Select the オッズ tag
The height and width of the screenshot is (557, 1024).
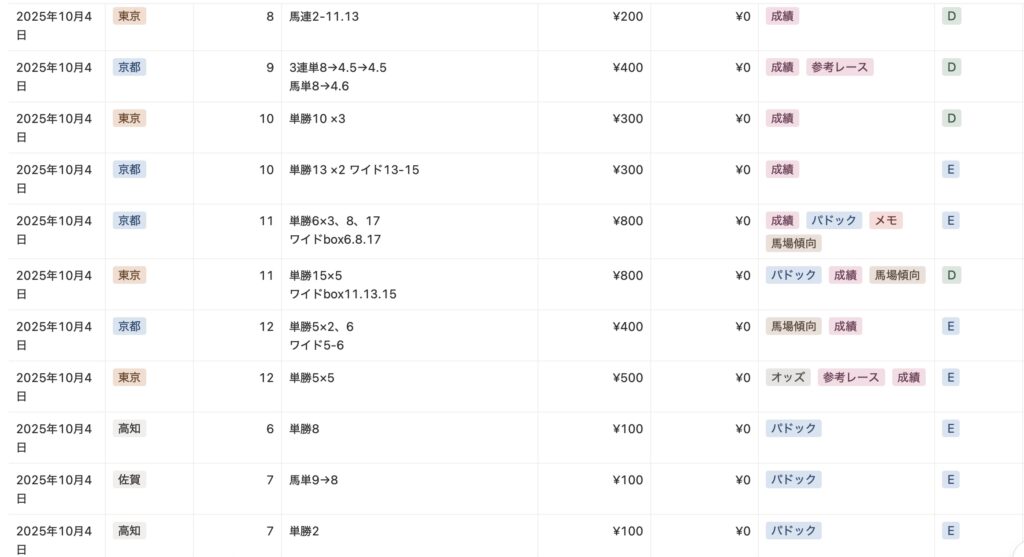click(788, 377)
